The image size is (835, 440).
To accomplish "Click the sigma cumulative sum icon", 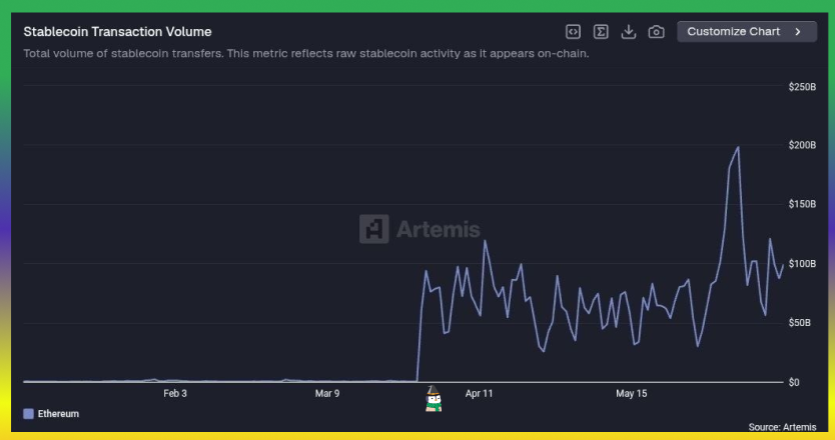I will click(x=601, y=32).
